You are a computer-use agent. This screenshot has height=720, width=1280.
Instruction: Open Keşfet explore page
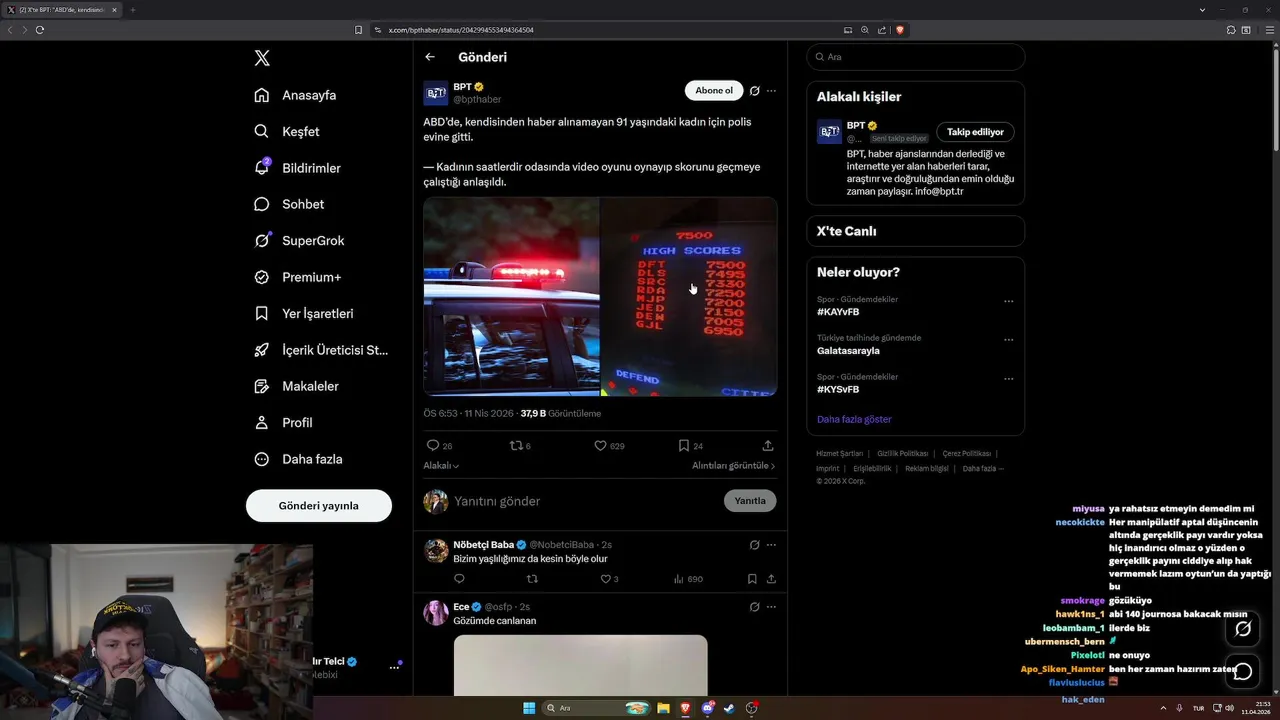(287, 131)
